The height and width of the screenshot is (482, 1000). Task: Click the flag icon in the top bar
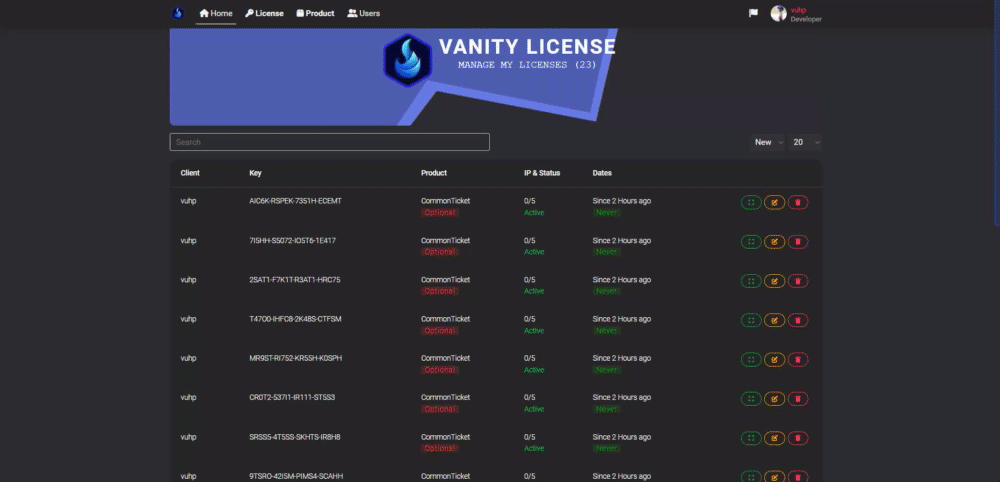click(753, 13)
